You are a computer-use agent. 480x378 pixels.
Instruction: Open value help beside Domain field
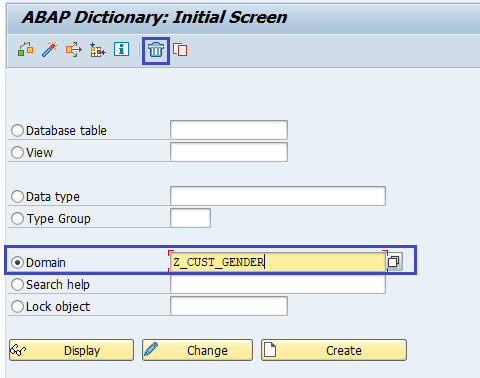coord(394,262)
